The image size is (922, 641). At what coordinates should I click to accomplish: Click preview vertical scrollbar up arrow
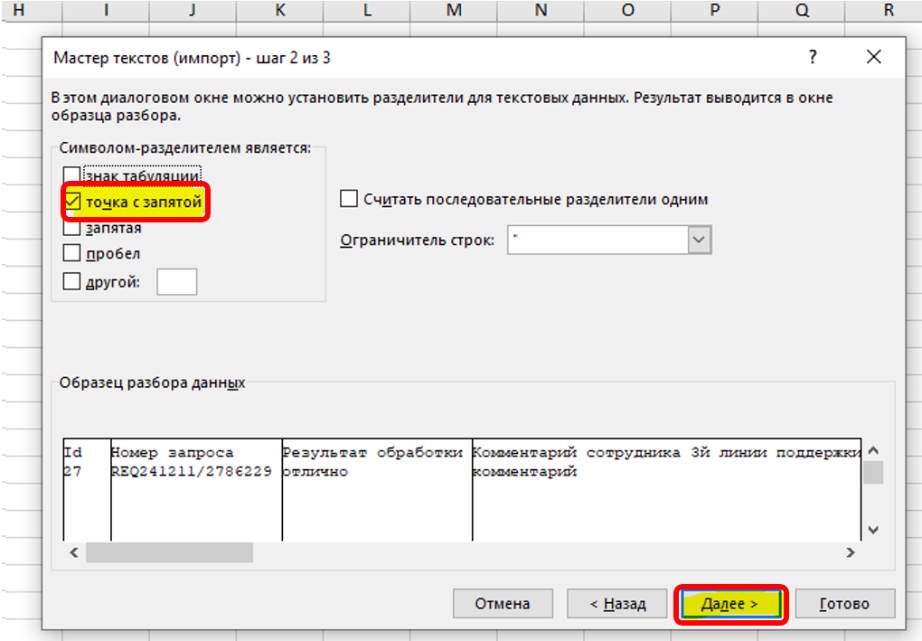873,449
